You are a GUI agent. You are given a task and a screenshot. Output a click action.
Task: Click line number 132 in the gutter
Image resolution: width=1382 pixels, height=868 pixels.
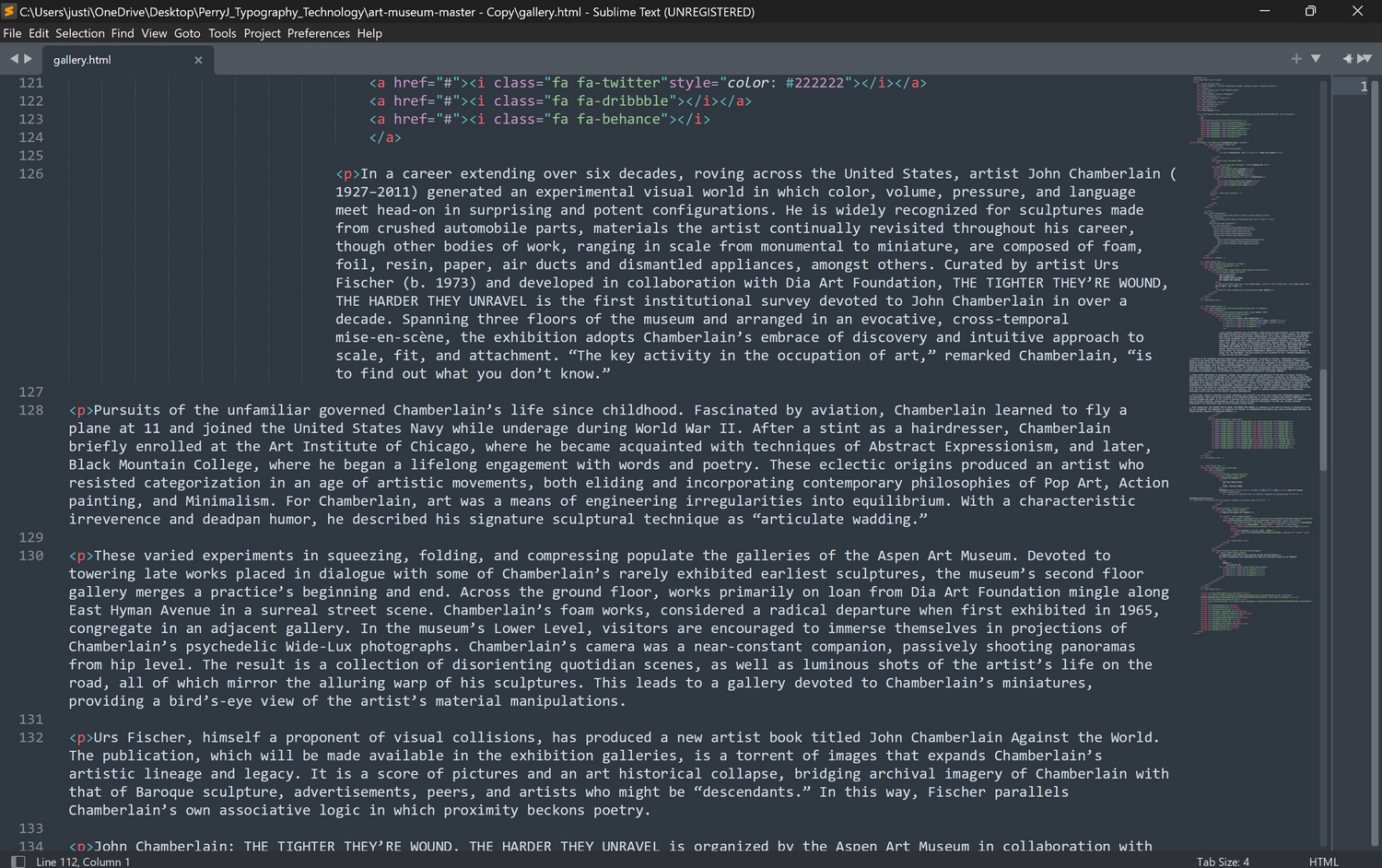tap(31, 737)
